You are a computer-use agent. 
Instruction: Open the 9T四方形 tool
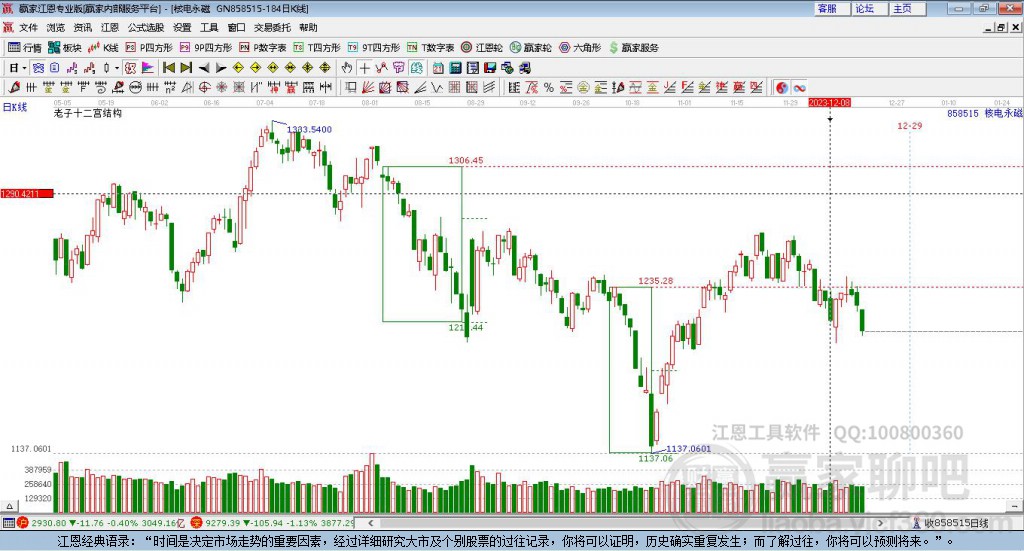(x=374, y=48)
